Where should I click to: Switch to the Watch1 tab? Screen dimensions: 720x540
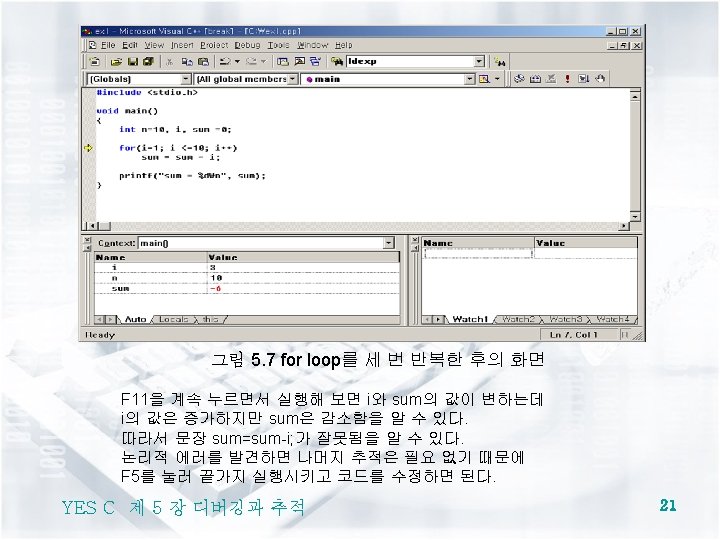coord(470,319)
